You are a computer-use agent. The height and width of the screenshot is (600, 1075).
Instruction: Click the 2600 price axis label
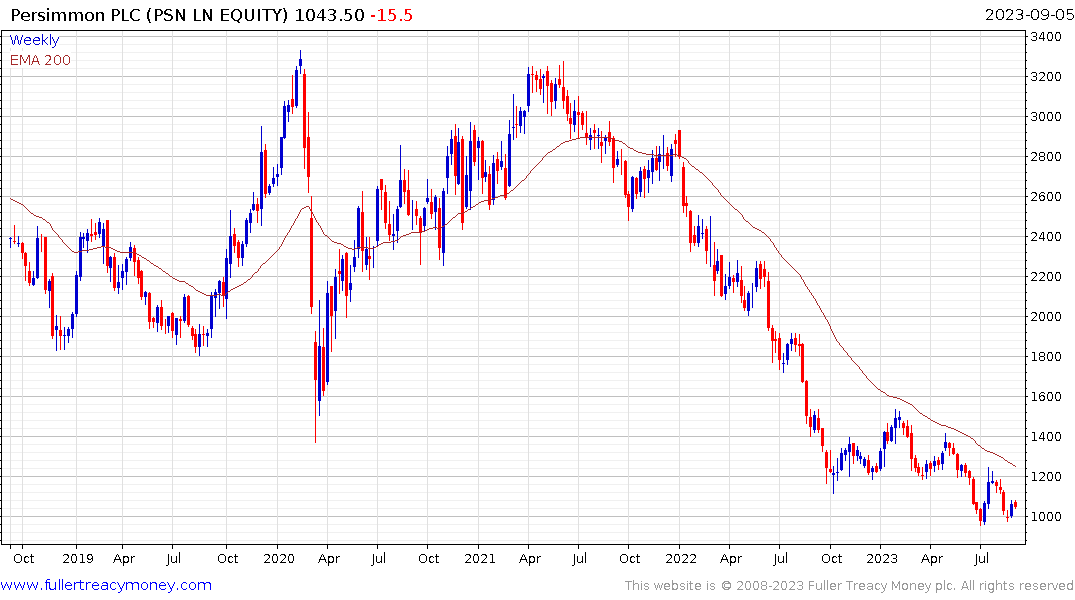tap(1046, 197)
